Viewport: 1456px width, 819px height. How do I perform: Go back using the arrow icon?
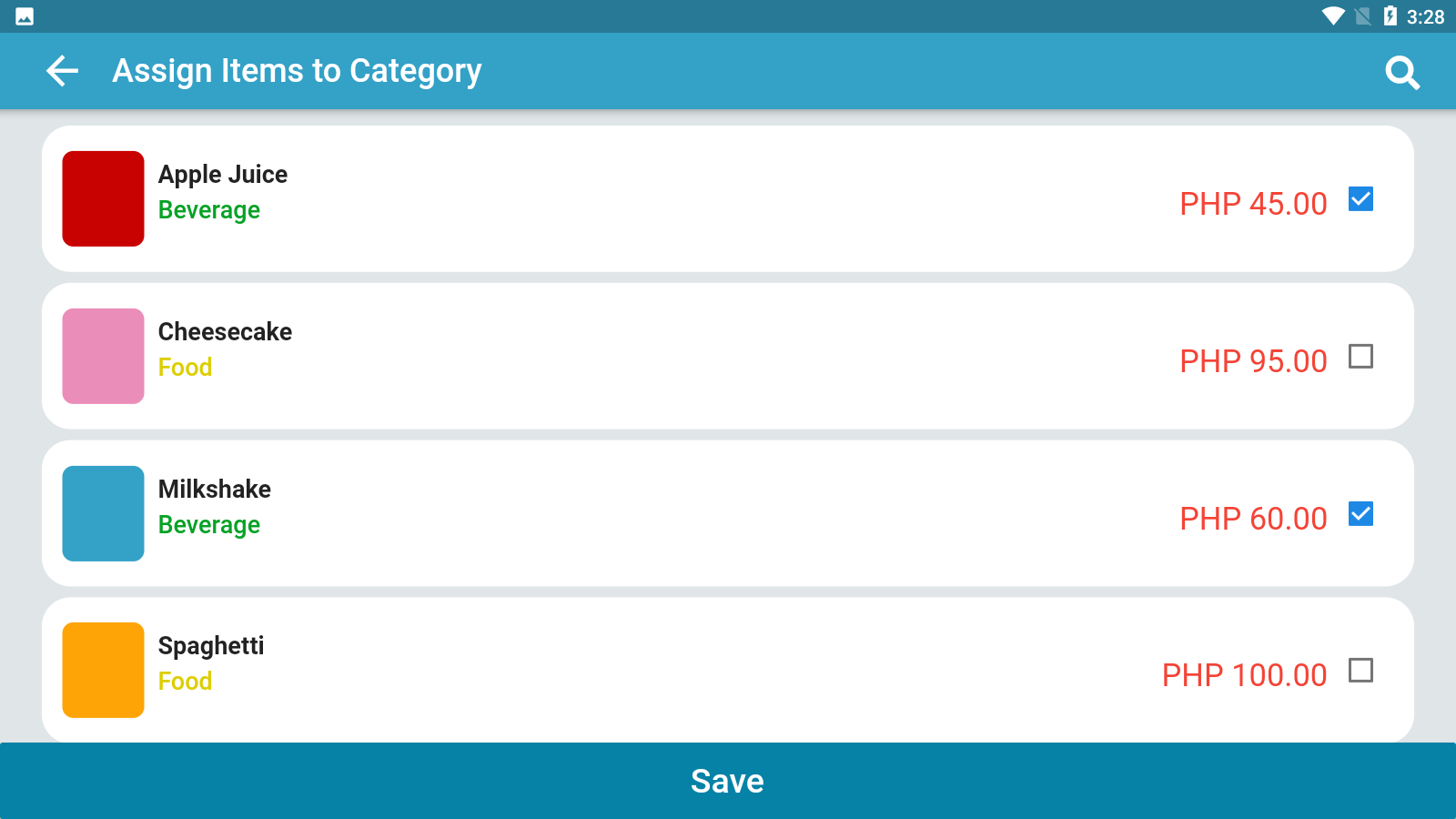tap(62, 71)
